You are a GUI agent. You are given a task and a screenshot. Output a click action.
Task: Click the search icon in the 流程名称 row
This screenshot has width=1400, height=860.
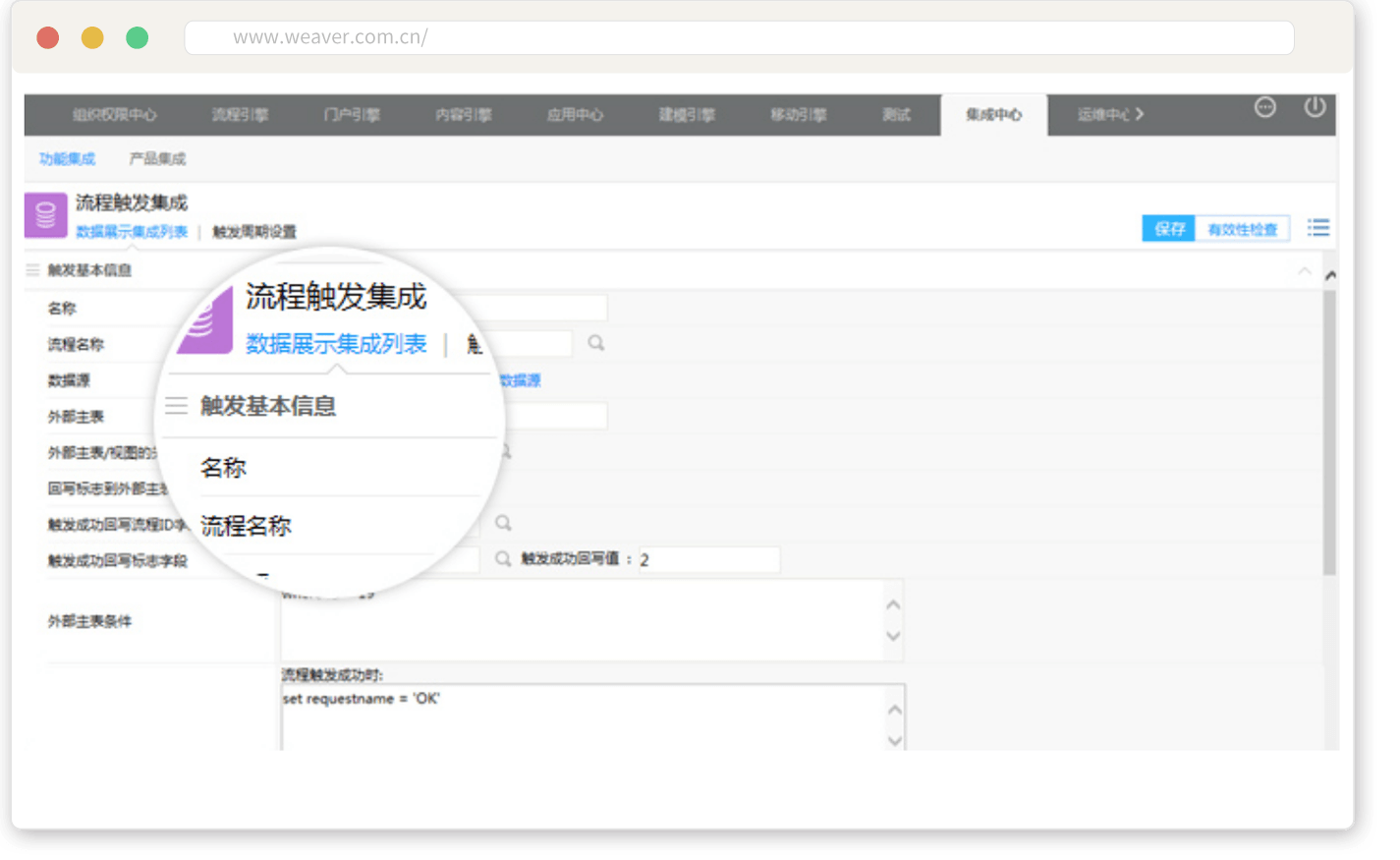[x=596, y=343]
